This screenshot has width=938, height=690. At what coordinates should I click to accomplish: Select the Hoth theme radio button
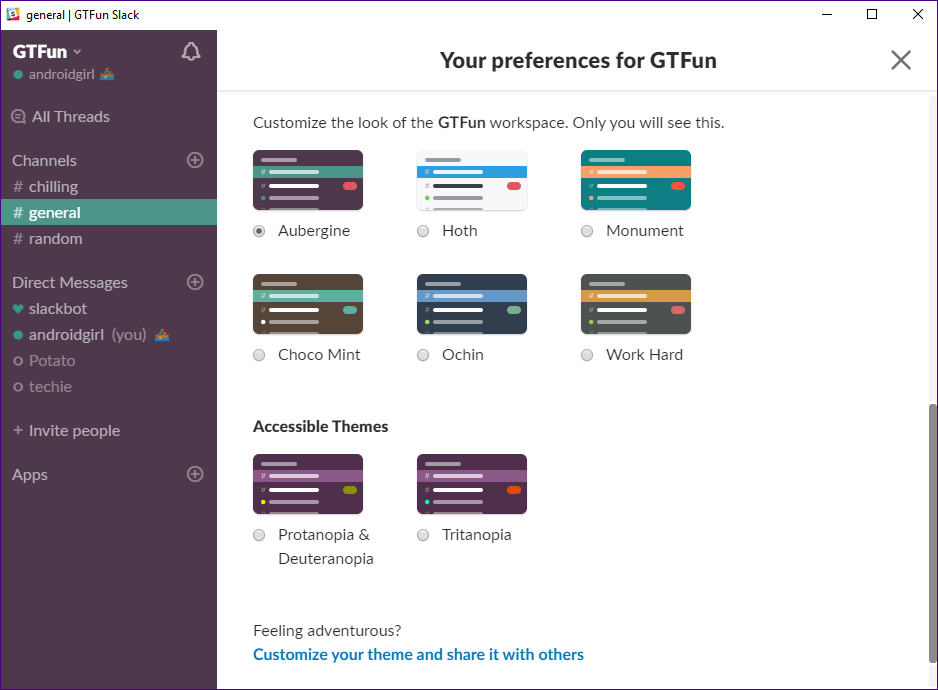(x=423, y=231)
